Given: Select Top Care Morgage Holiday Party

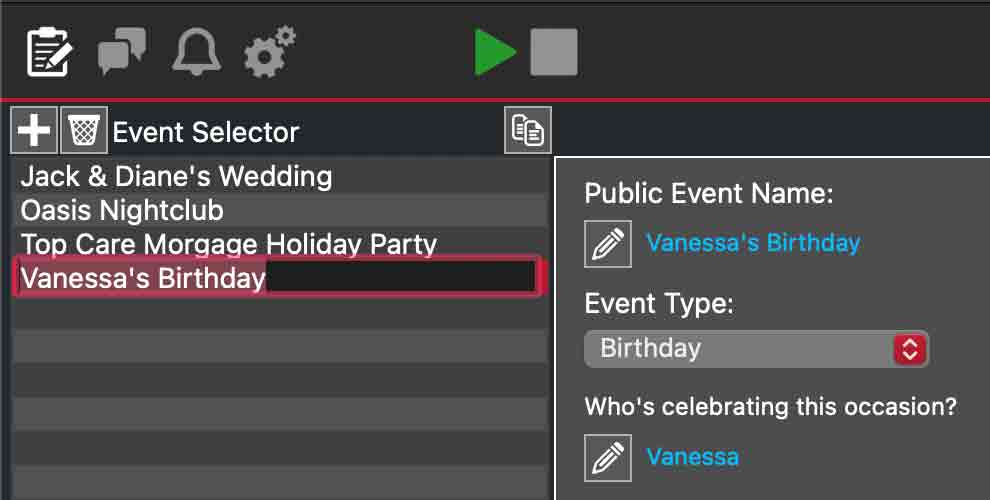Looking at the screenshot, I should pos(229,244).
